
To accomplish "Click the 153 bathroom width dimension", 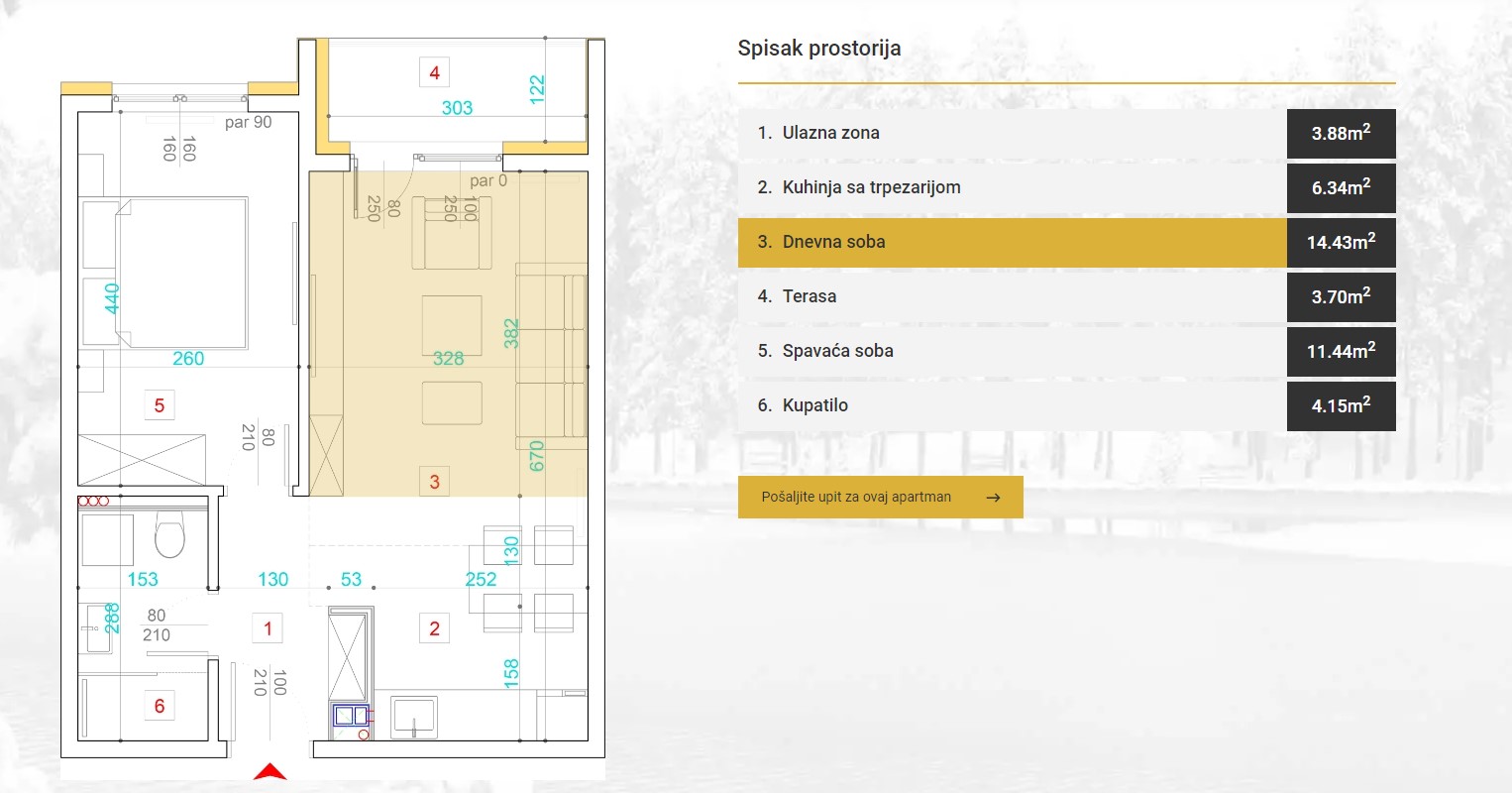I will pyautogui.click(x=143, y=580).
